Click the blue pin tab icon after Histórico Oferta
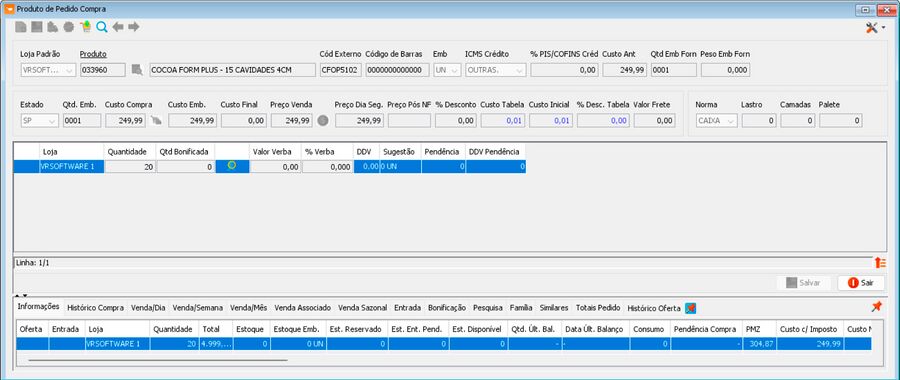900x380 pixels. [x=690, y=308]
